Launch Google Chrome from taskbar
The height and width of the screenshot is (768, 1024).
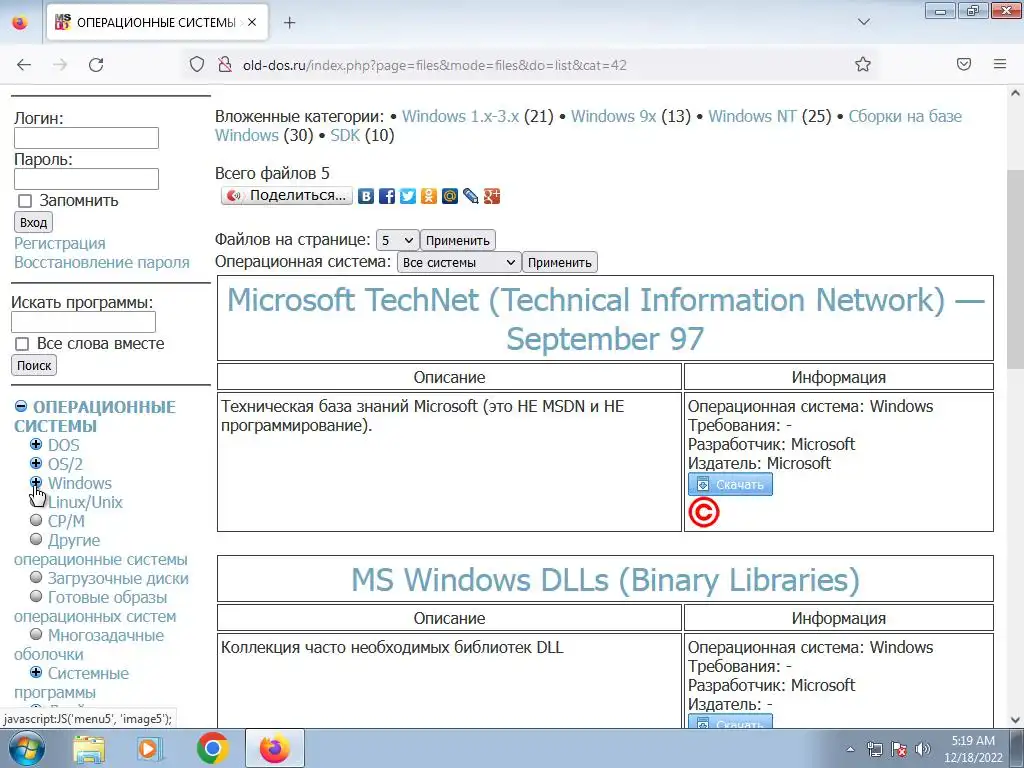(212, 748)
